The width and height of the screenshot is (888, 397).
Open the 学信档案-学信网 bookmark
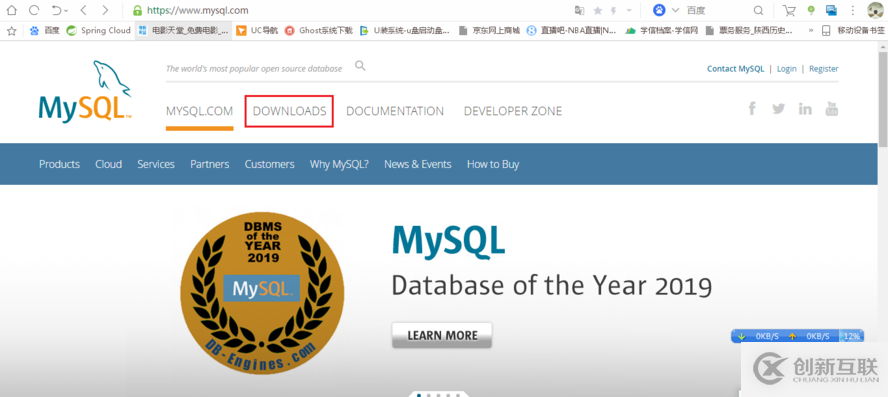coord(661,31)
